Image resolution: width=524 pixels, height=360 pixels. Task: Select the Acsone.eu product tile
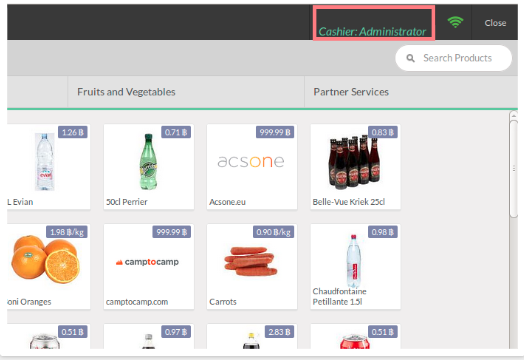(252, 167)
